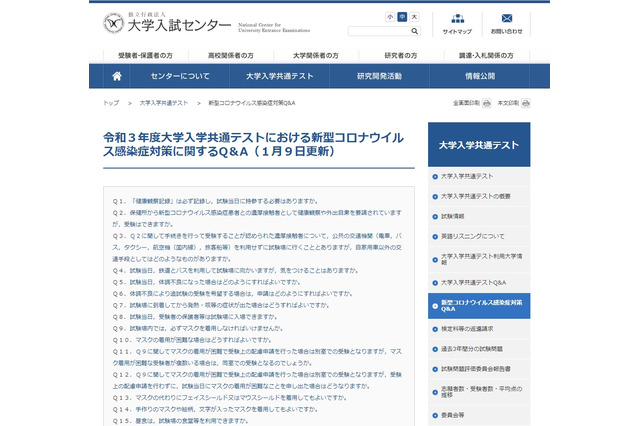Click the 本文印刷 printer icon
Screen dimensions: 640x426
click(x=526, y=103)
